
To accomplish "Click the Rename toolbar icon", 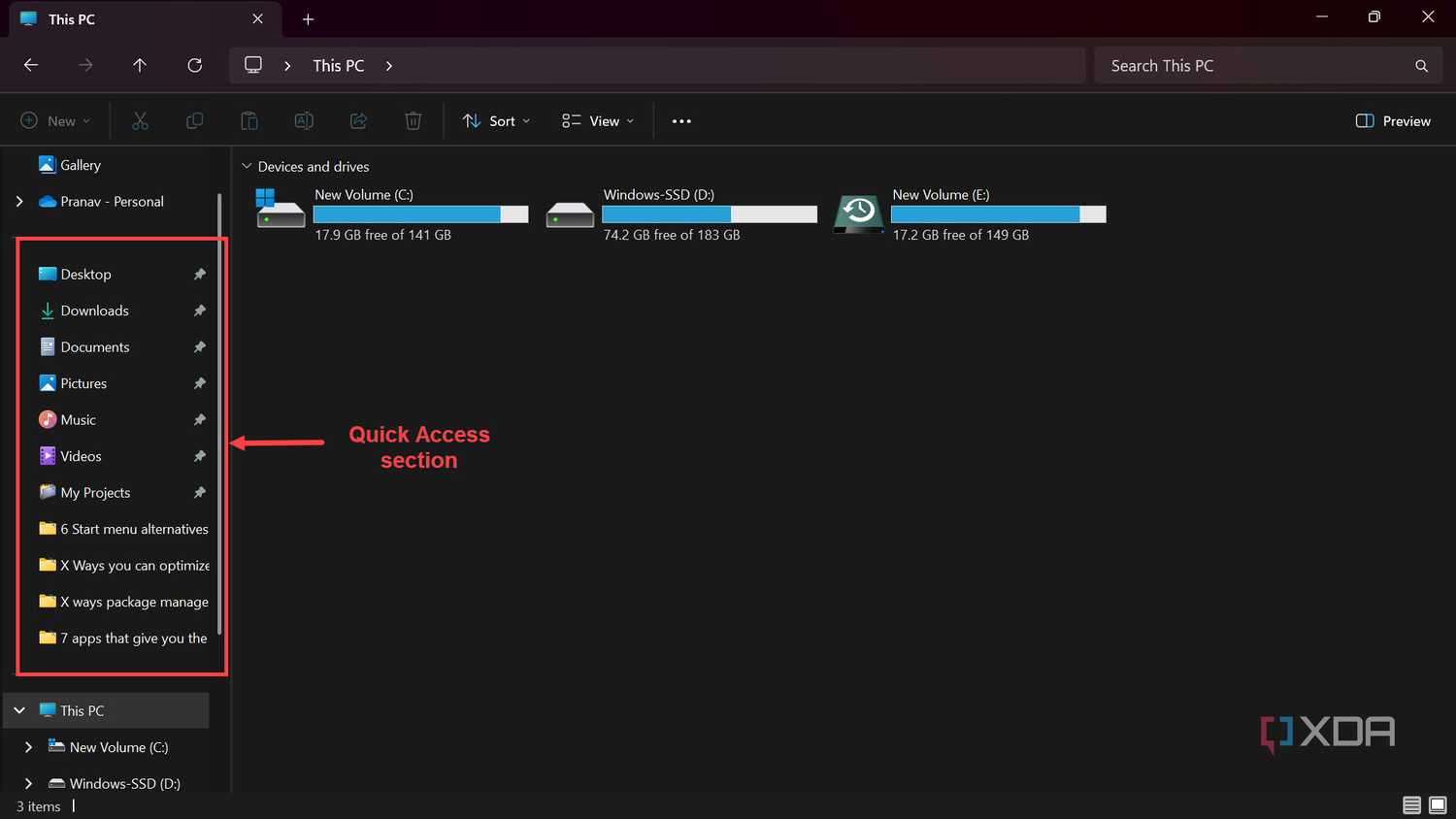I will coord(304,120).
